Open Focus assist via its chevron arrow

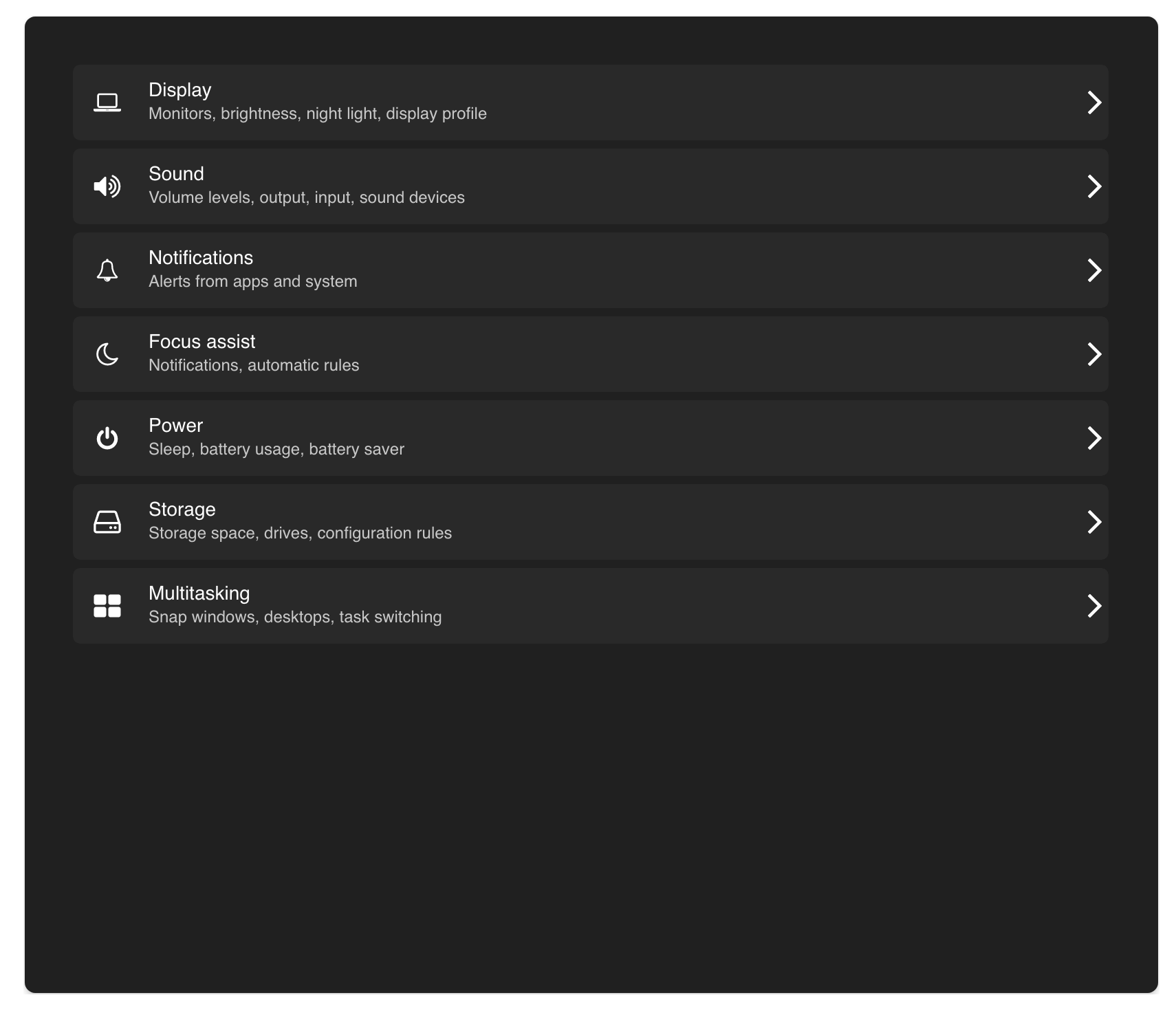tap(1093, 354)
